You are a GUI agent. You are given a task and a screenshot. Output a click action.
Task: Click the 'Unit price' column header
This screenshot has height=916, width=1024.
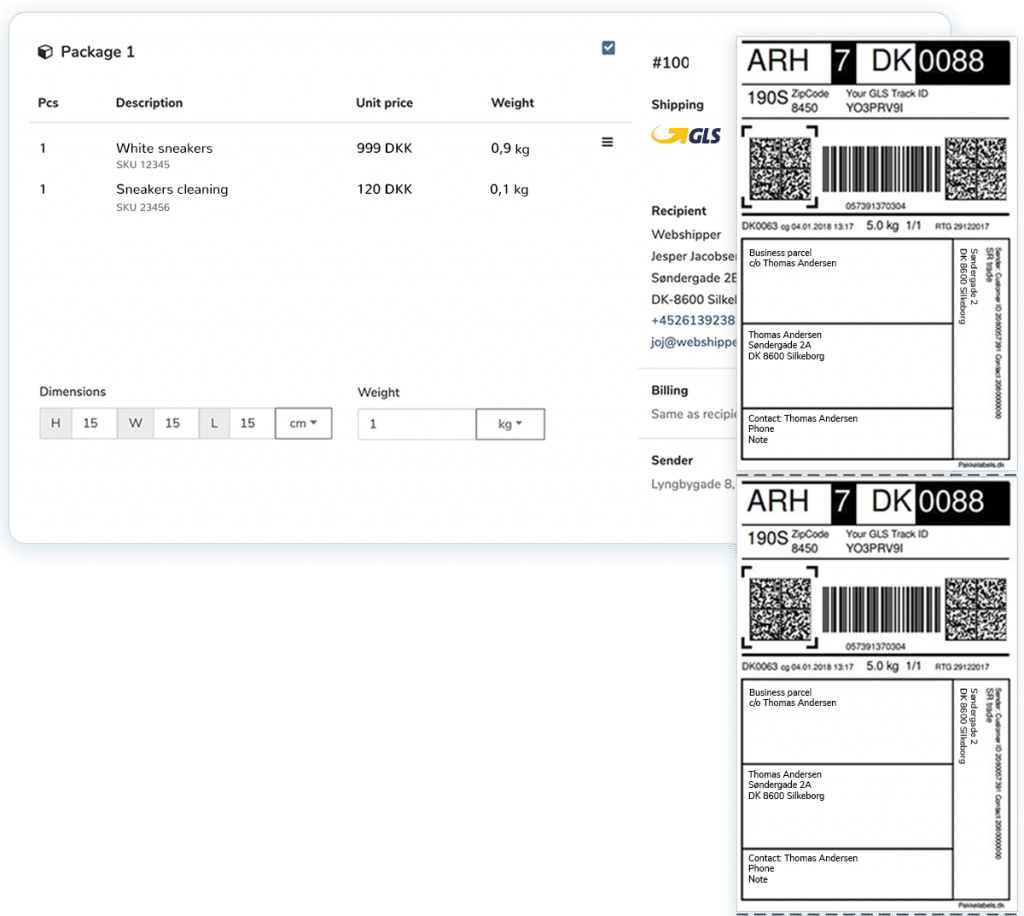pos(384,103)
